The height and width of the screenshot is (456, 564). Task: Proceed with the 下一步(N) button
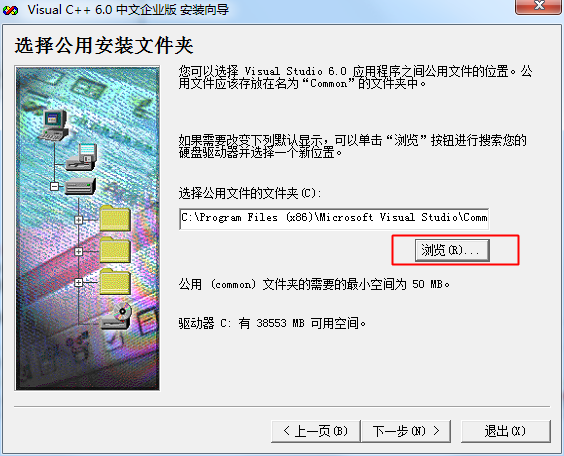pos(406,431)
